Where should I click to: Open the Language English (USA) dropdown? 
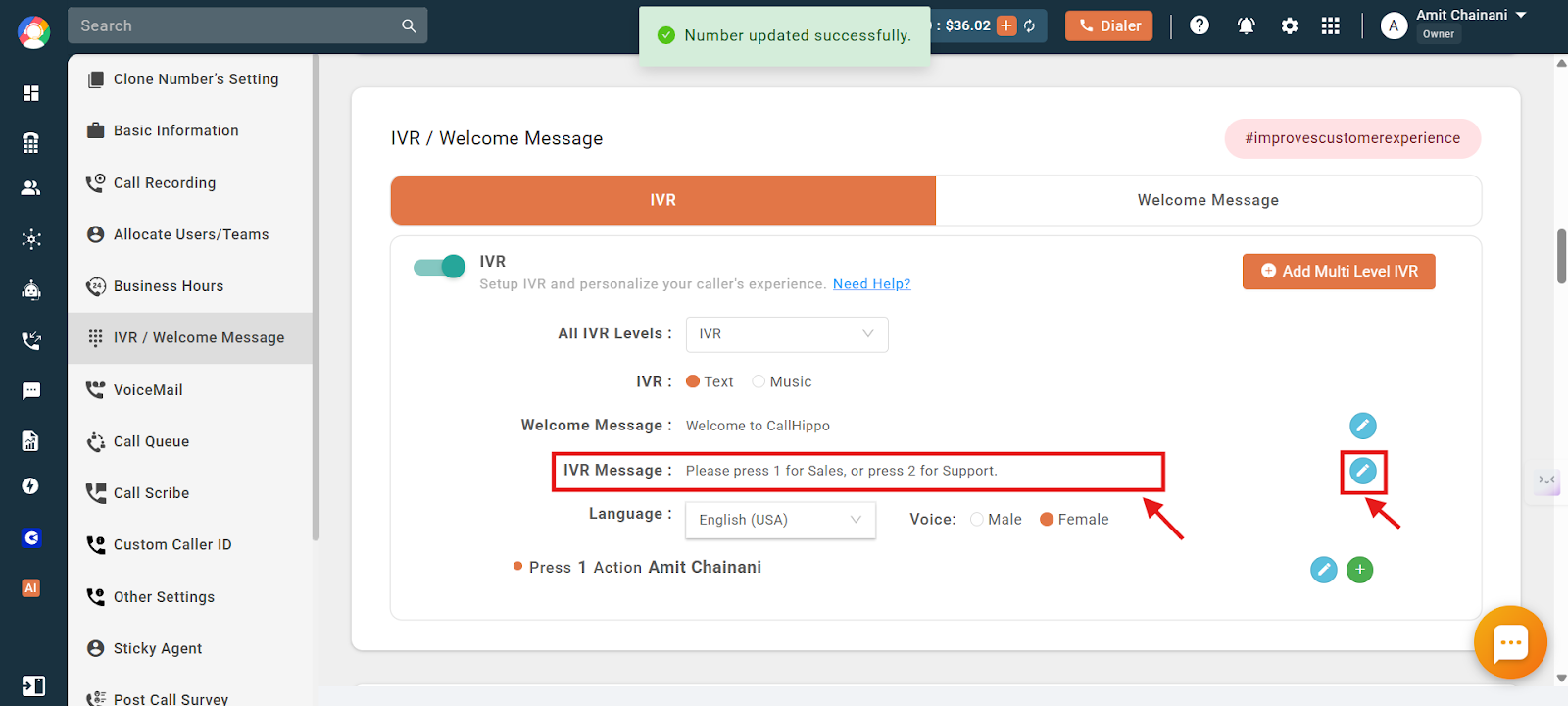coord(780,520)
